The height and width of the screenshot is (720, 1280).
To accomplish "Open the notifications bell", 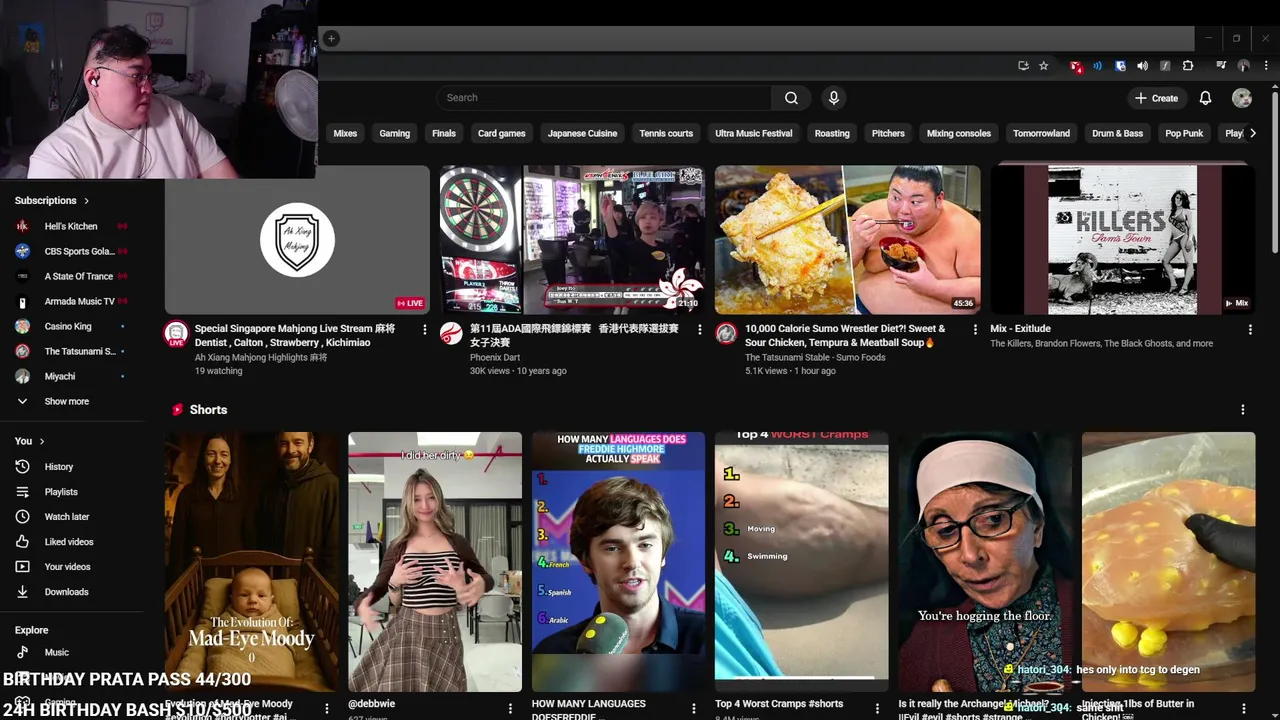I will click(x=1205, y=98).
